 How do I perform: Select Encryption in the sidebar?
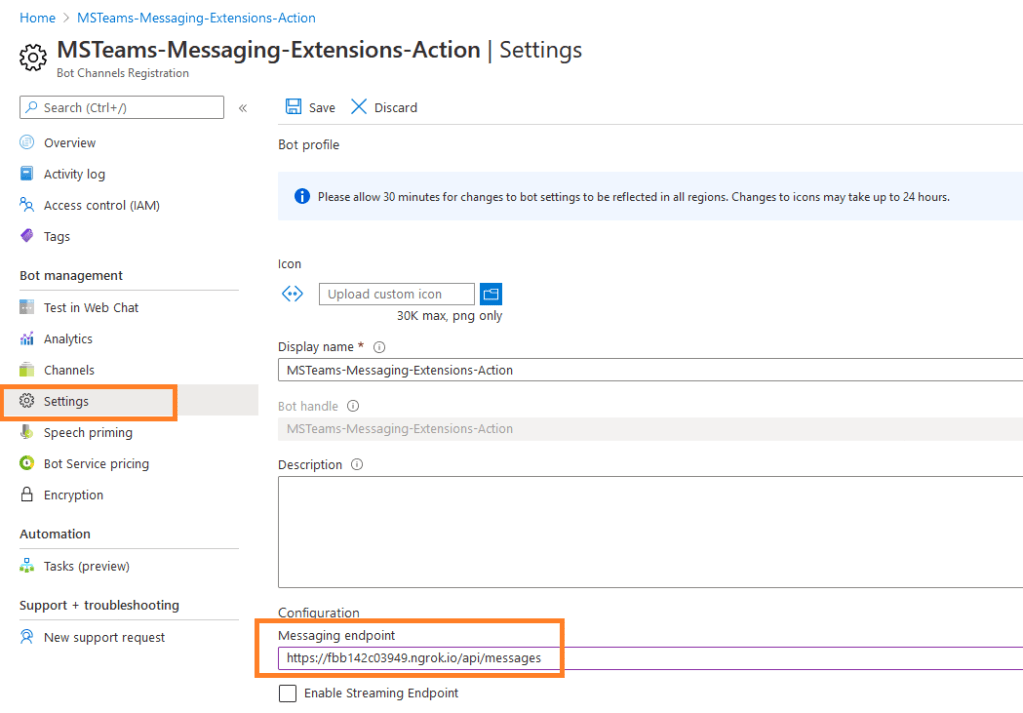[x=73, y=495]
